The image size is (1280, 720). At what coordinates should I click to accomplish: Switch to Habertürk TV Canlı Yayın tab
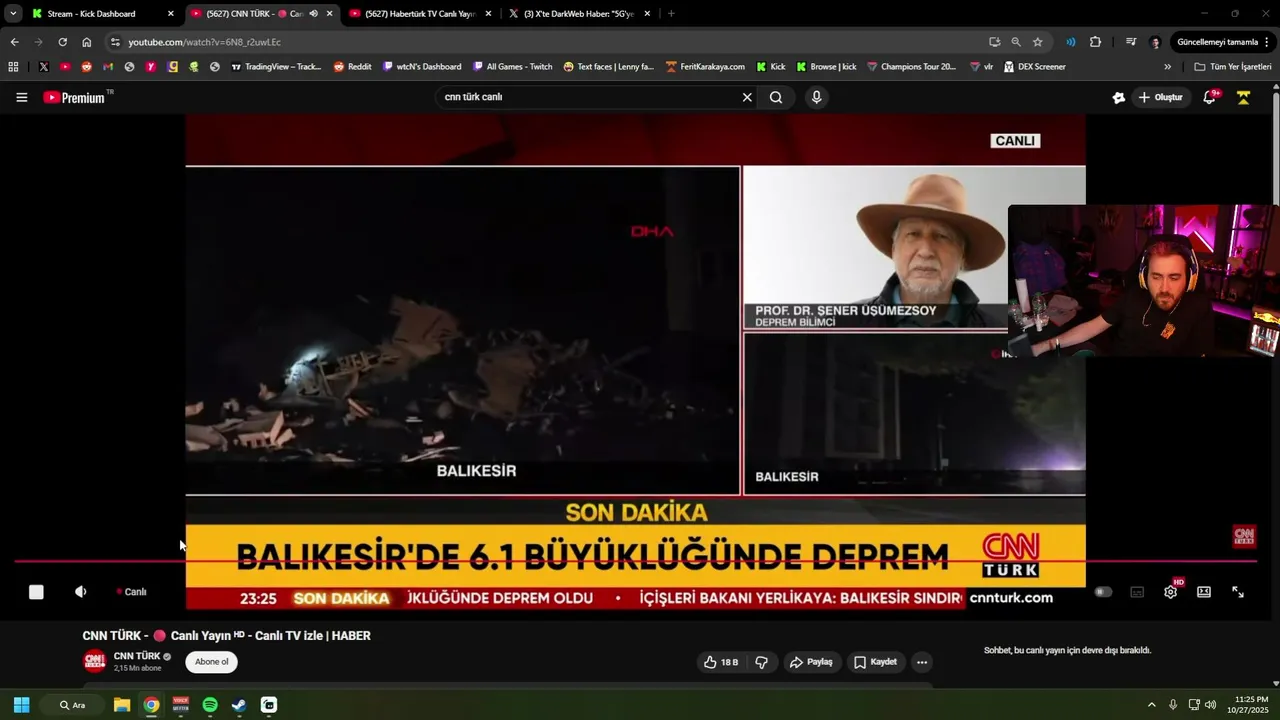tap(420, 14)
